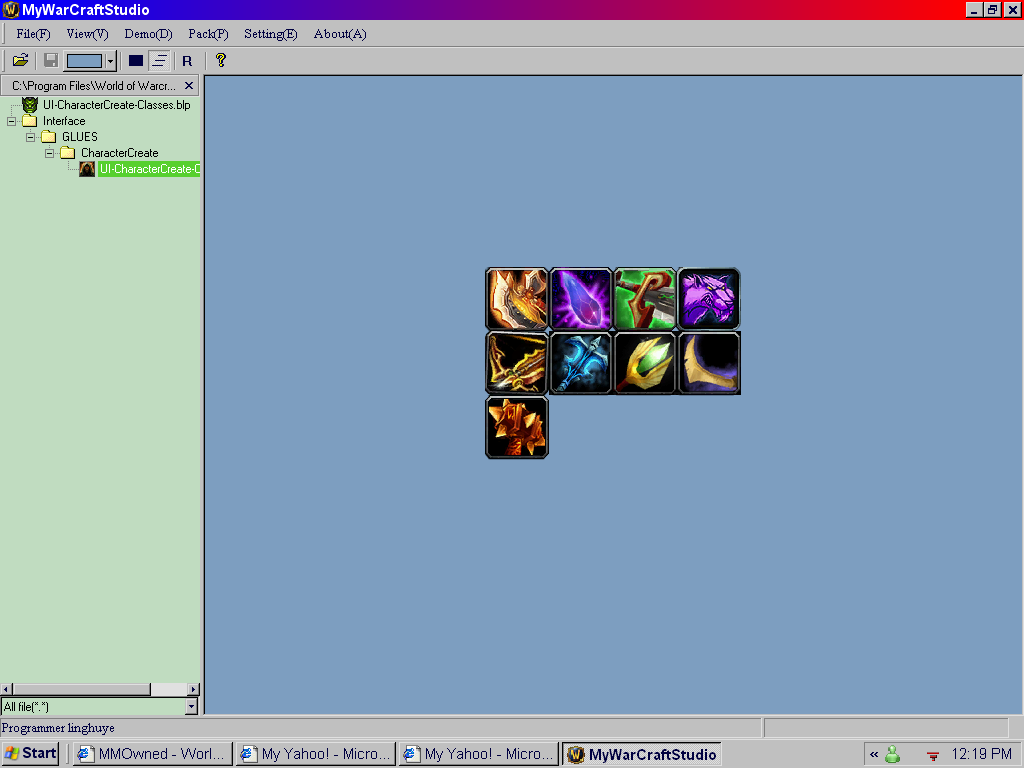The image size is (1024, 768).
Task: Collapse the GLUES tree node
Action: point(30,137)
